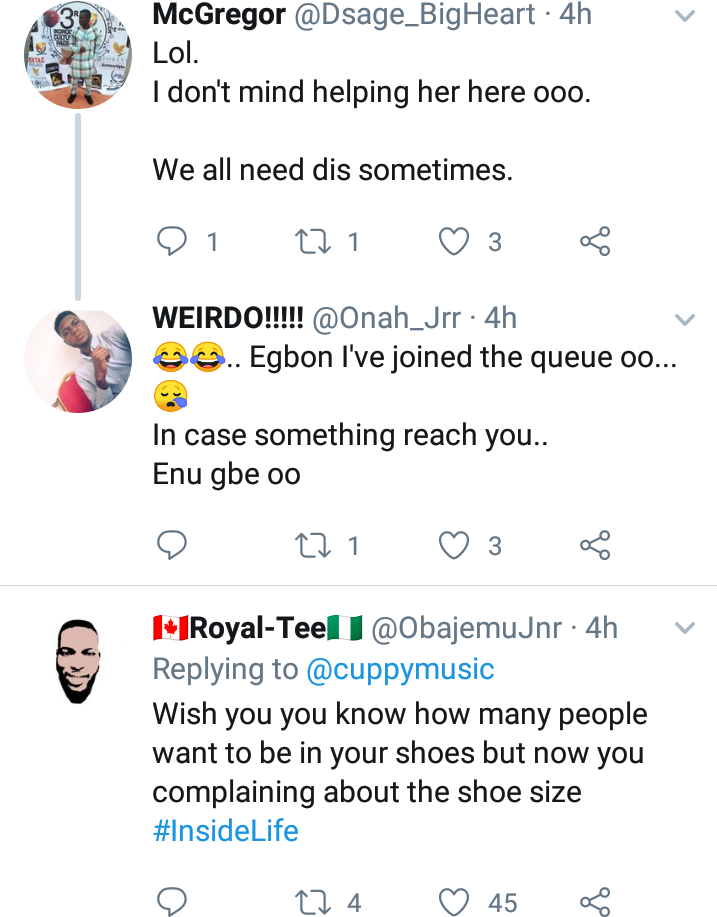717x917 pixels.
Task: Visit the @cuppymusic profile mention
Action: tap(400, 669)
